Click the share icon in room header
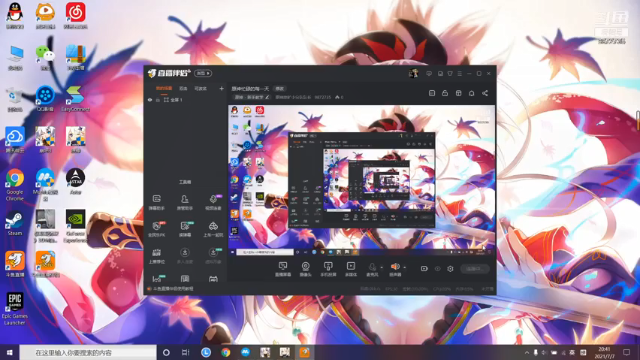 pos(485,93)
